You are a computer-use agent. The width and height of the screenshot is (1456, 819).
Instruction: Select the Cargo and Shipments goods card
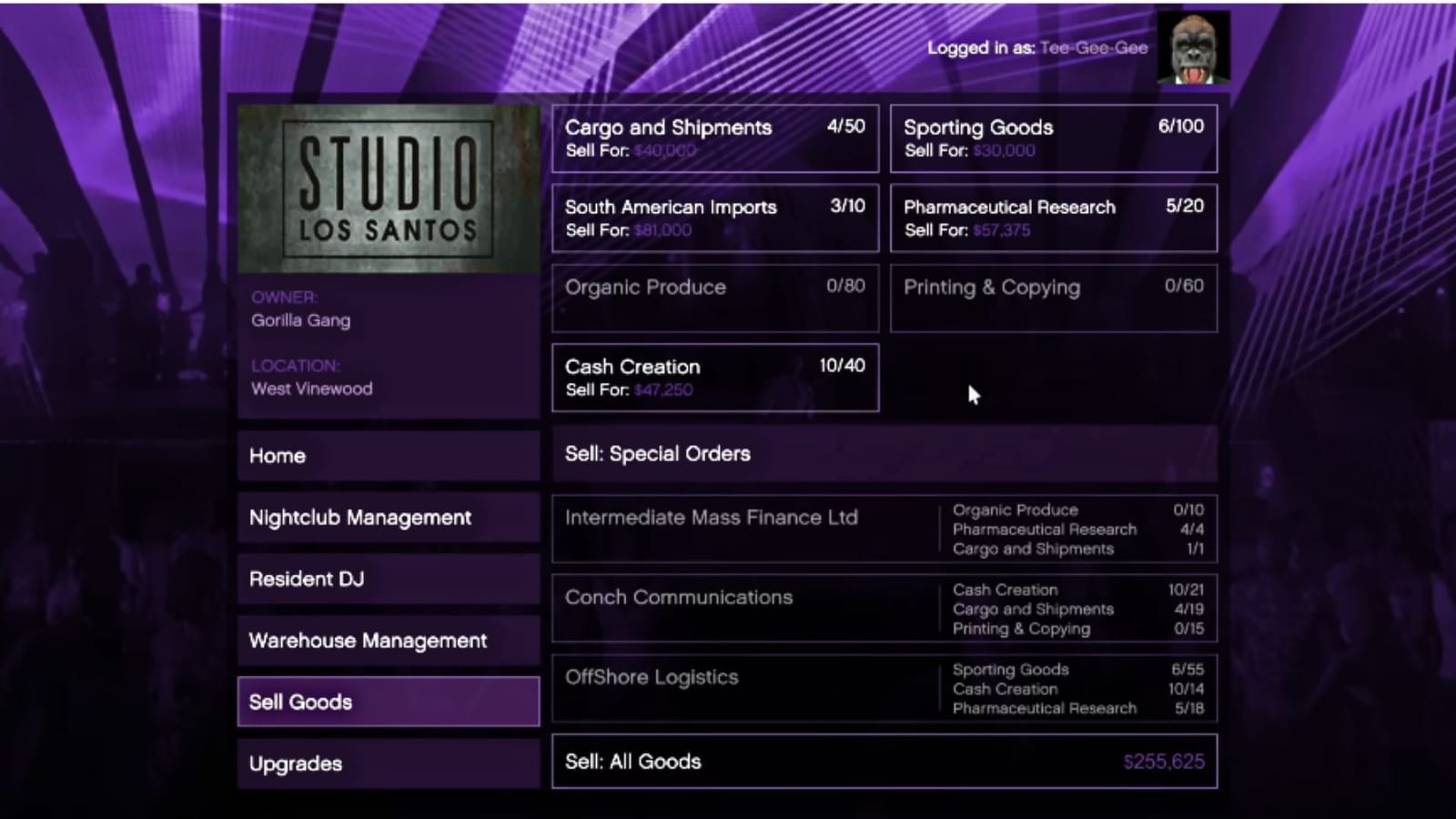[714, 138]
